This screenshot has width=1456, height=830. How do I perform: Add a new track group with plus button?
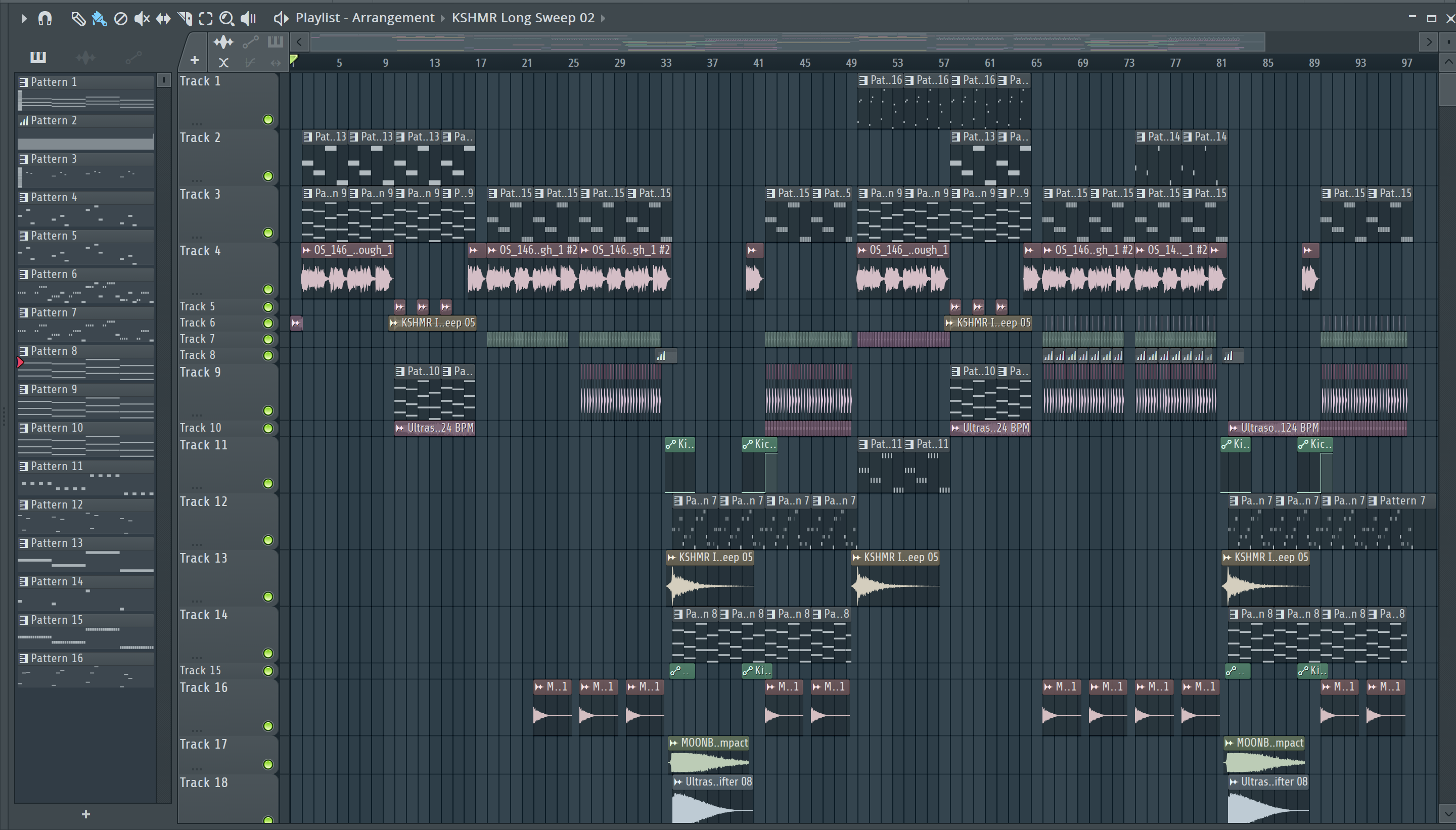[195, 61]
